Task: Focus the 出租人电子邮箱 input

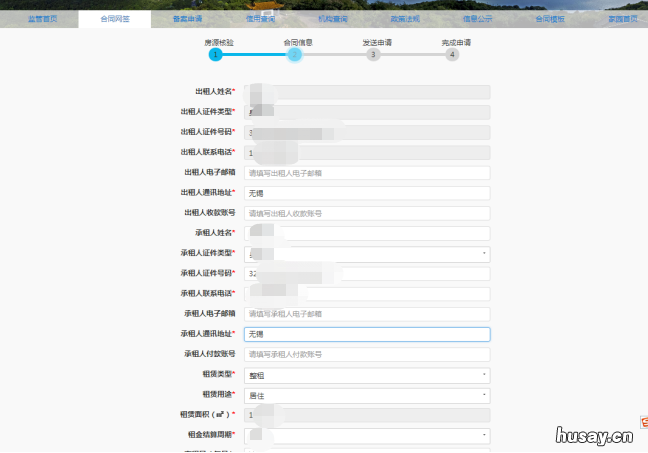Action: [x=367, y=173]
